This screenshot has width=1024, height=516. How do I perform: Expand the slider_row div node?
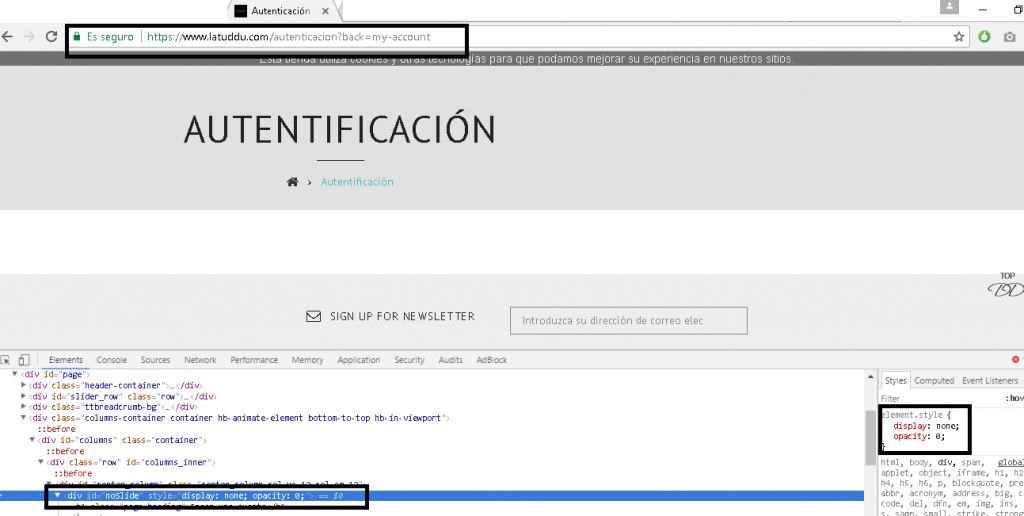click(x=24, y=396)
